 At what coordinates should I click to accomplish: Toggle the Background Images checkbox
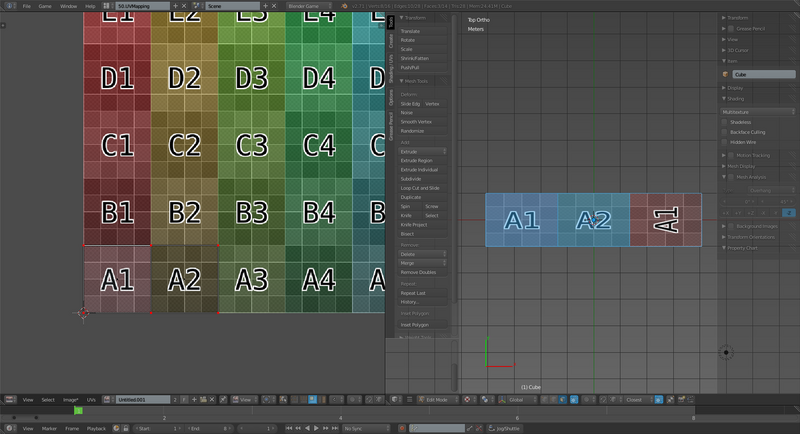pos(731,226)
